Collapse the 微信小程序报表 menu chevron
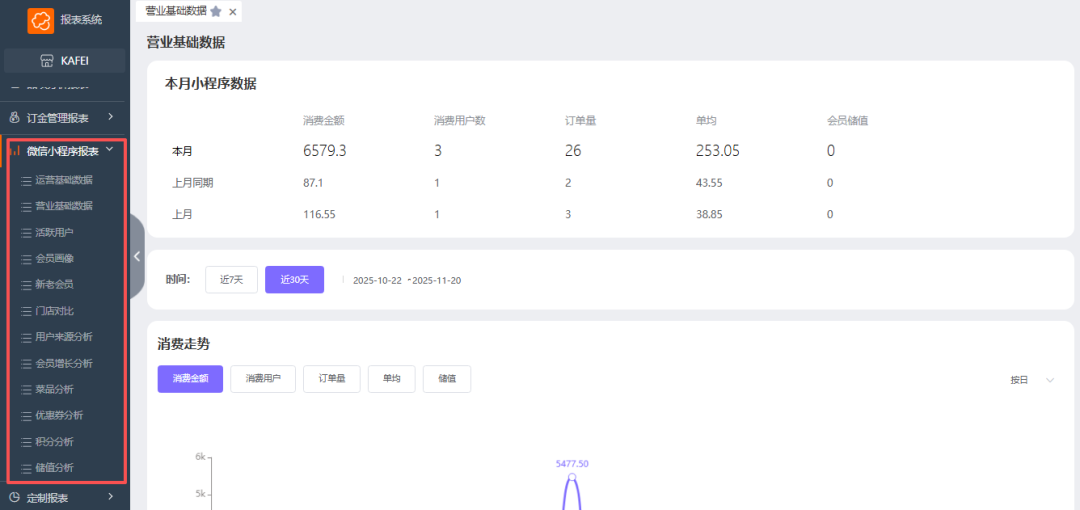The width and height of the screenshot is (1080, 510). (x=110, y=150)
